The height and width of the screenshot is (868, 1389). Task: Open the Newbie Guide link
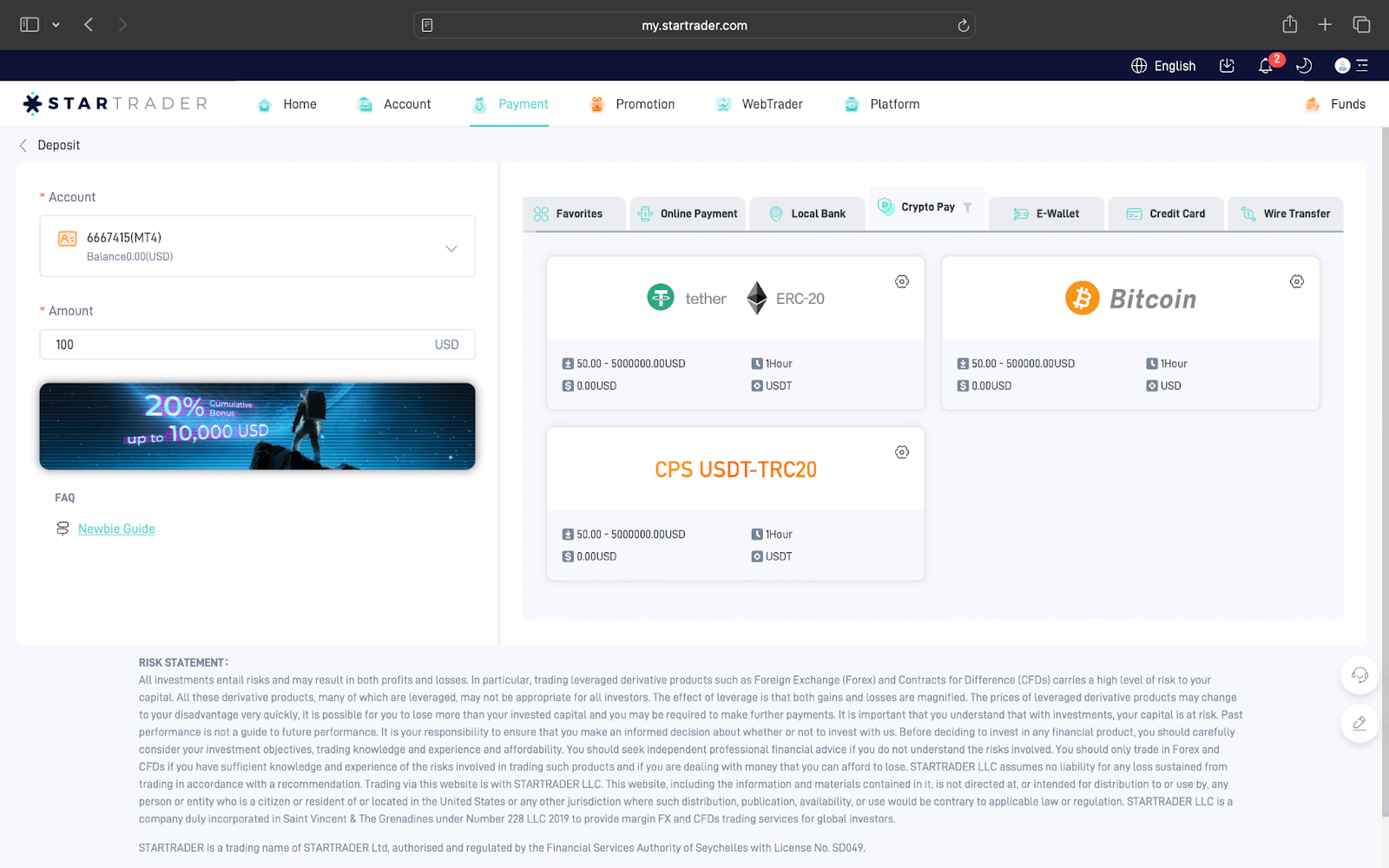116,529
